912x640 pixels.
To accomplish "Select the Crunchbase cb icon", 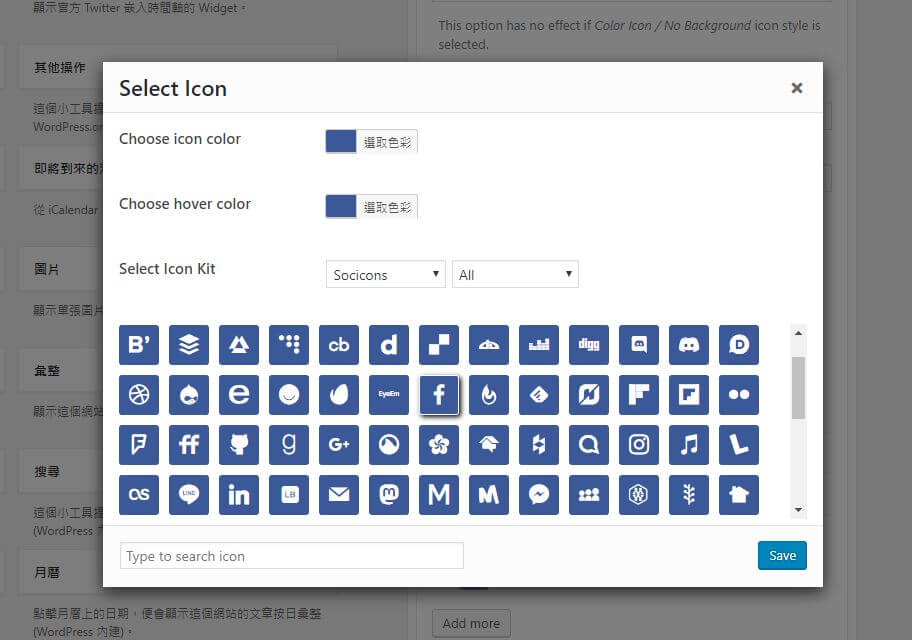I will click(x=339, y=345).
